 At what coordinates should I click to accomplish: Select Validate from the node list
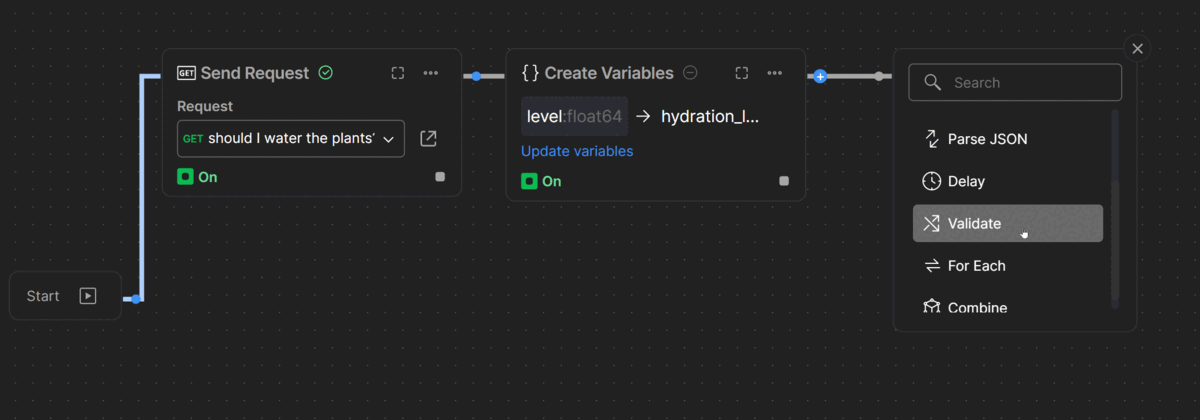pyautogui.click(x=1008, y=224)
